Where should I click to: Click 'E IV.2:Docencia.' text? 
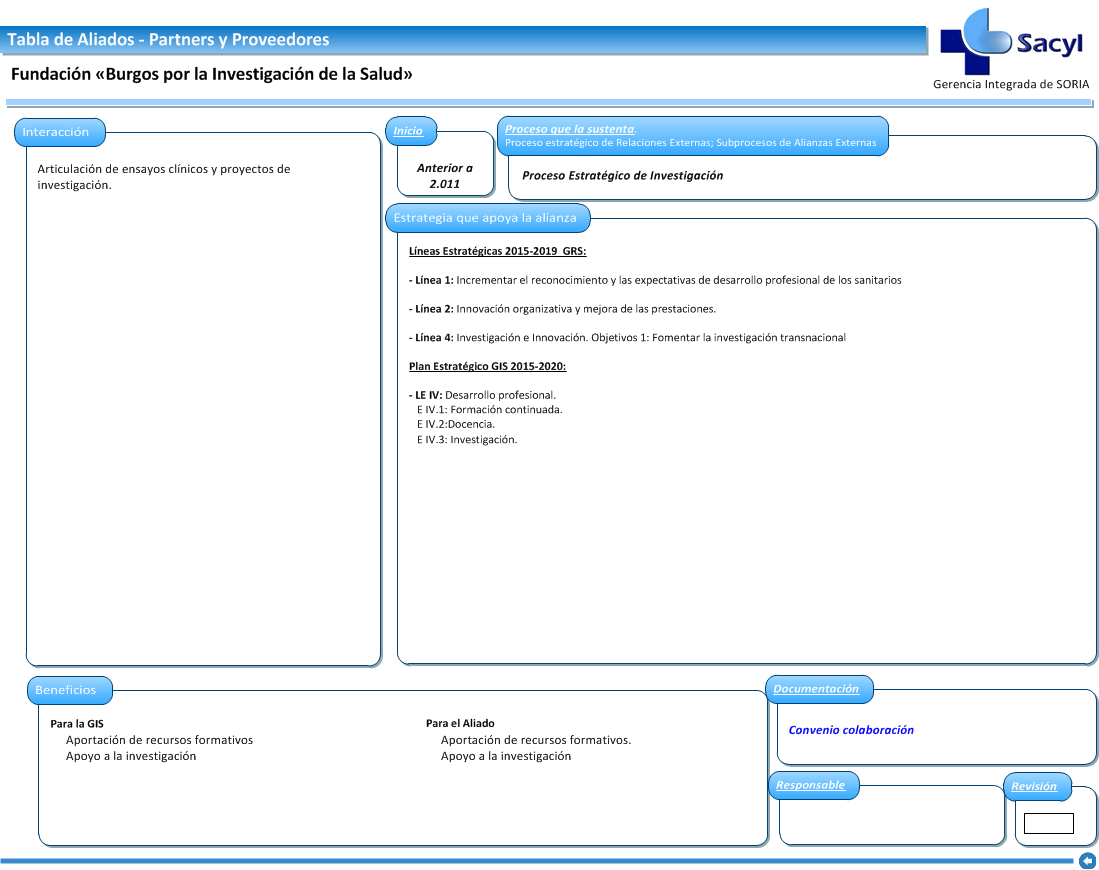click(x=456, y=425)
